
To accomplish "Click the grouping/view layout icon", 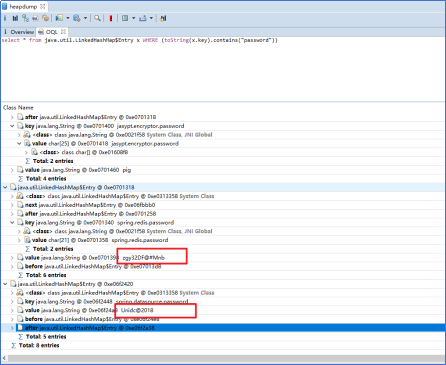I will click(x=125, y=18).
